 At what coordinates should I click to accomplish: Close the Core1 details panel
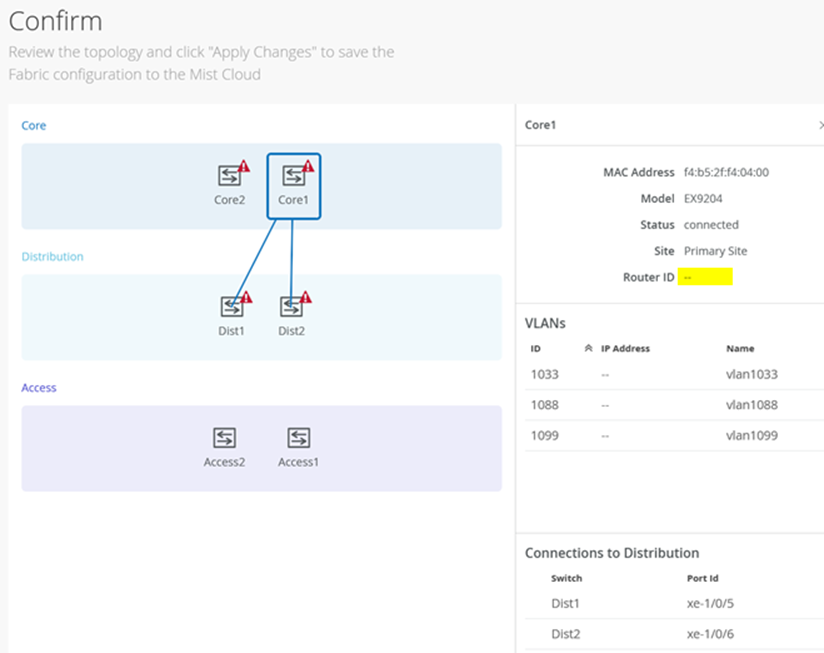(x=821, y=125)
